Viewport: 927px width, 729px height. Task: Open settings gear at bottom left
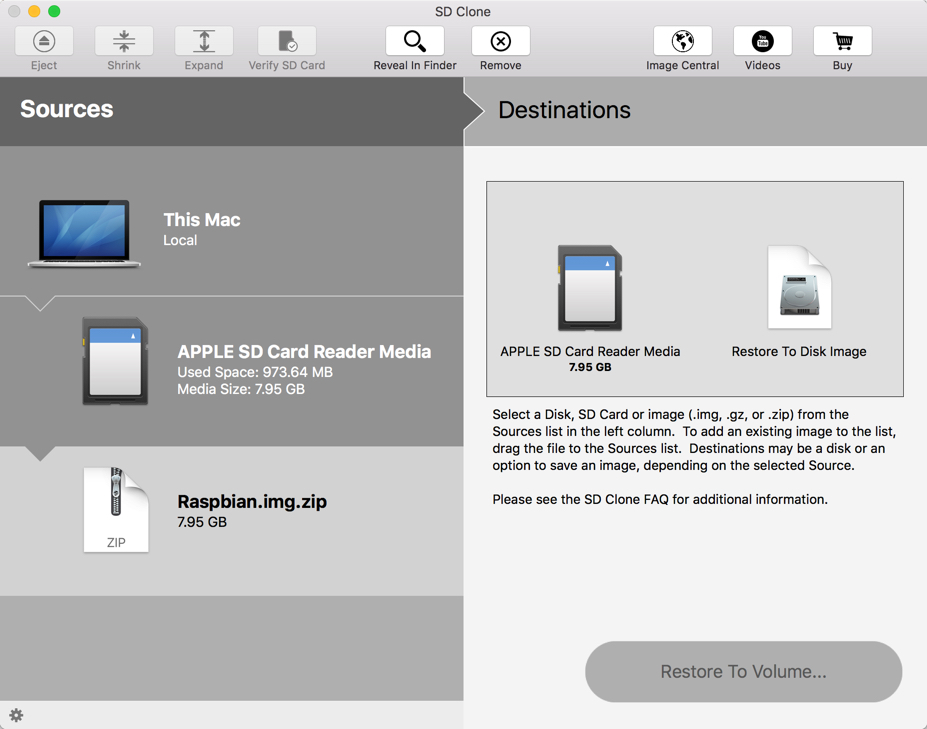click(17, 715)
